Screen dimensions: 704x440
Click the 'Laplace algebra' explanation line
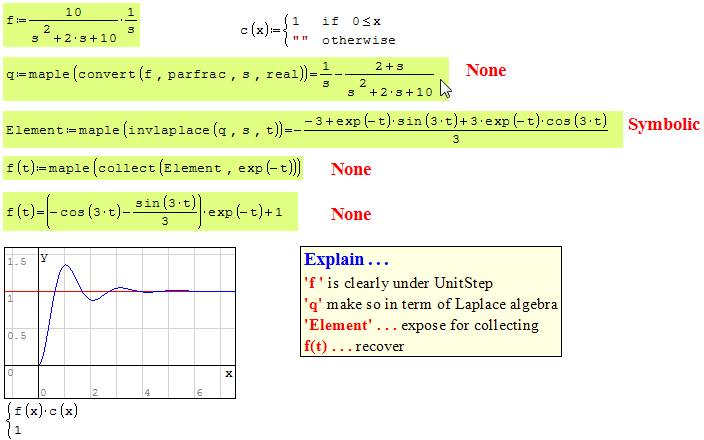430,304
